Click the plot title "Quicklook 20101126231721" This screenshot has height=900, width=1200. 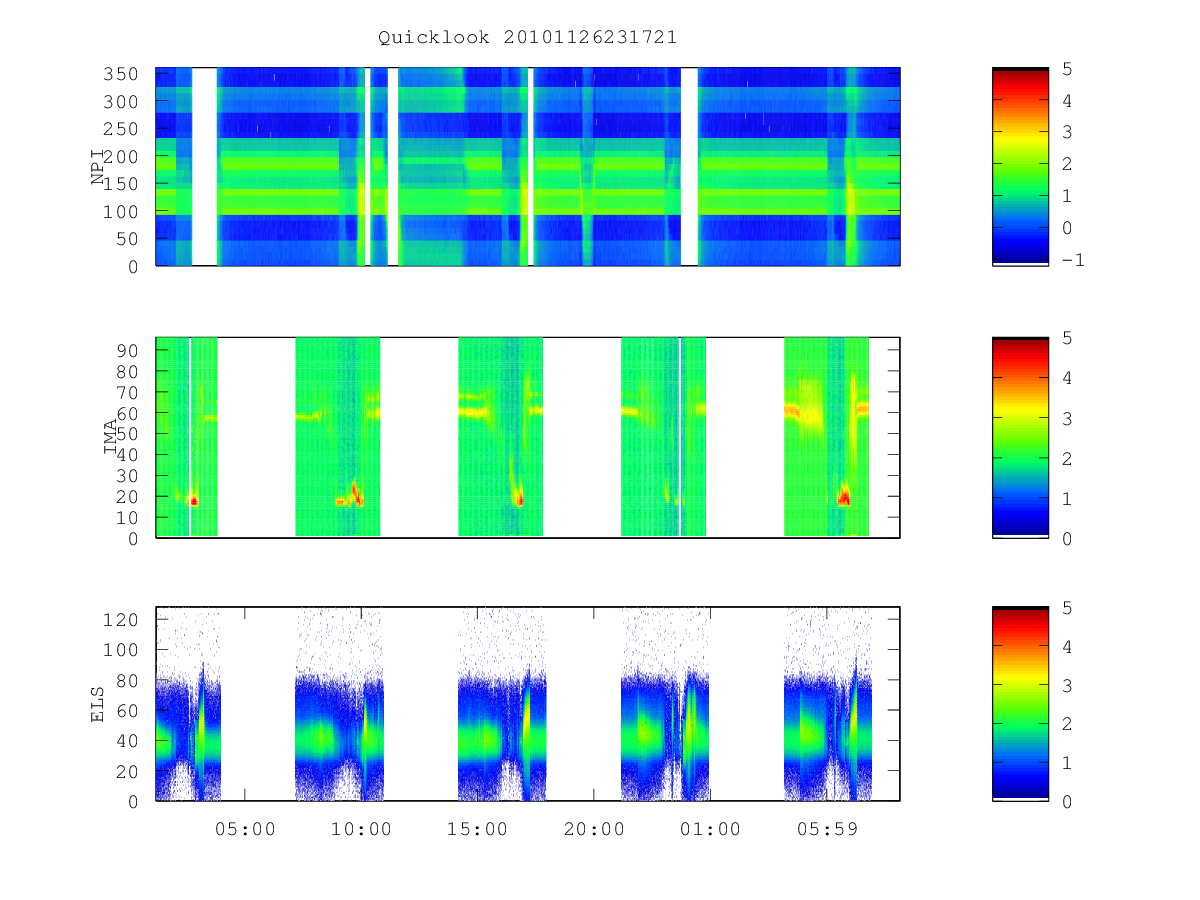[x=528, y=38]
